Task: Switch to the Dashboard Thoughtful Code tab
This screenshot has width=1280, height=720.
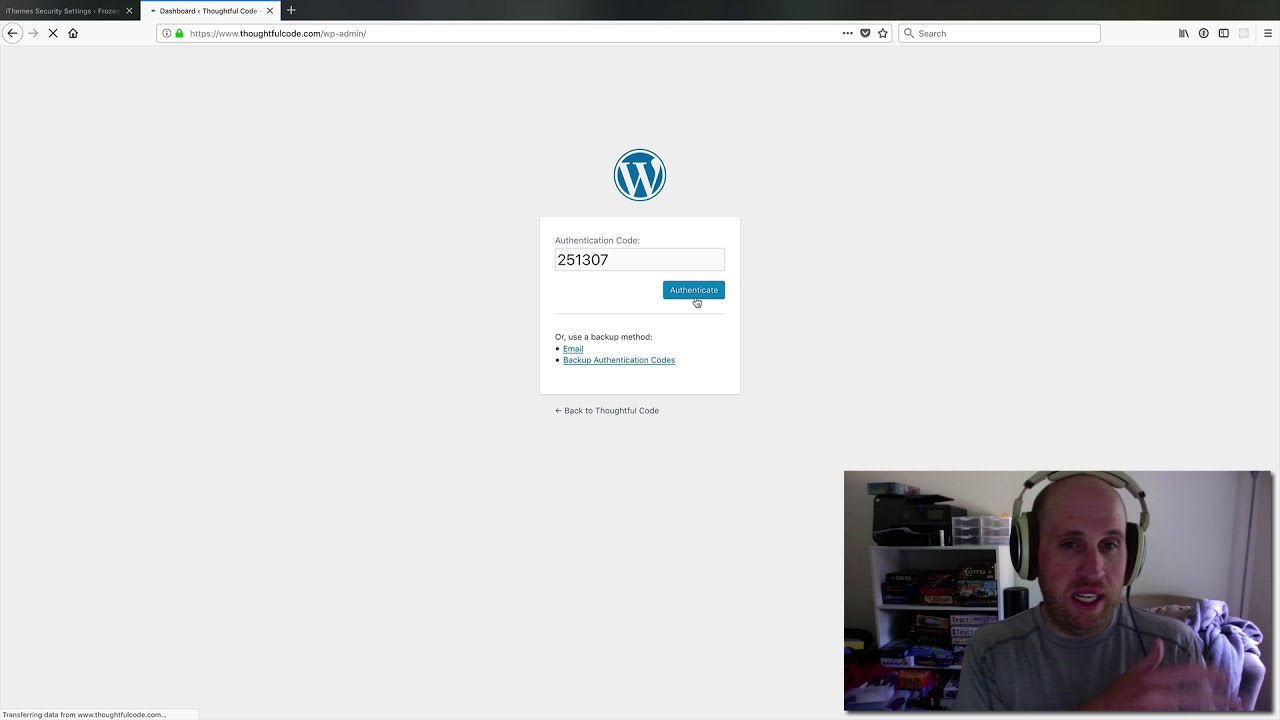Action: tap(207, 10)
